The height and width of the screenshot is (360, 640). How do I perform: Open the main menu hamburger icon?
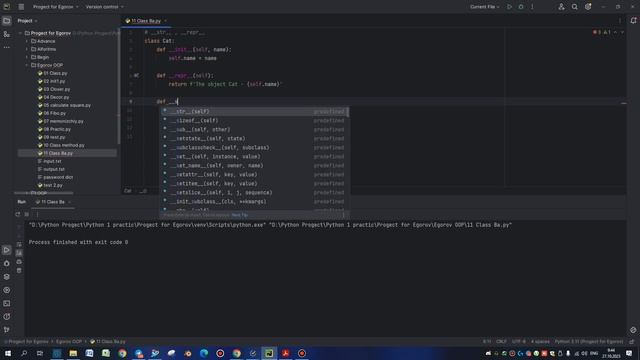point(21,7)
